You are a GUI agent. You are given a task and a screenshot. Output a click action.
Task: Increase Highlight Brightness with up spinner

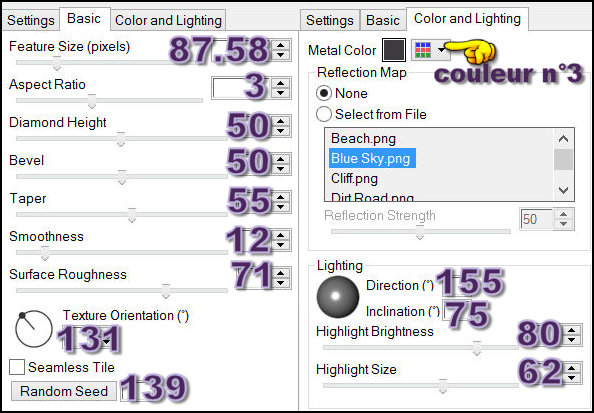point(571,330)
